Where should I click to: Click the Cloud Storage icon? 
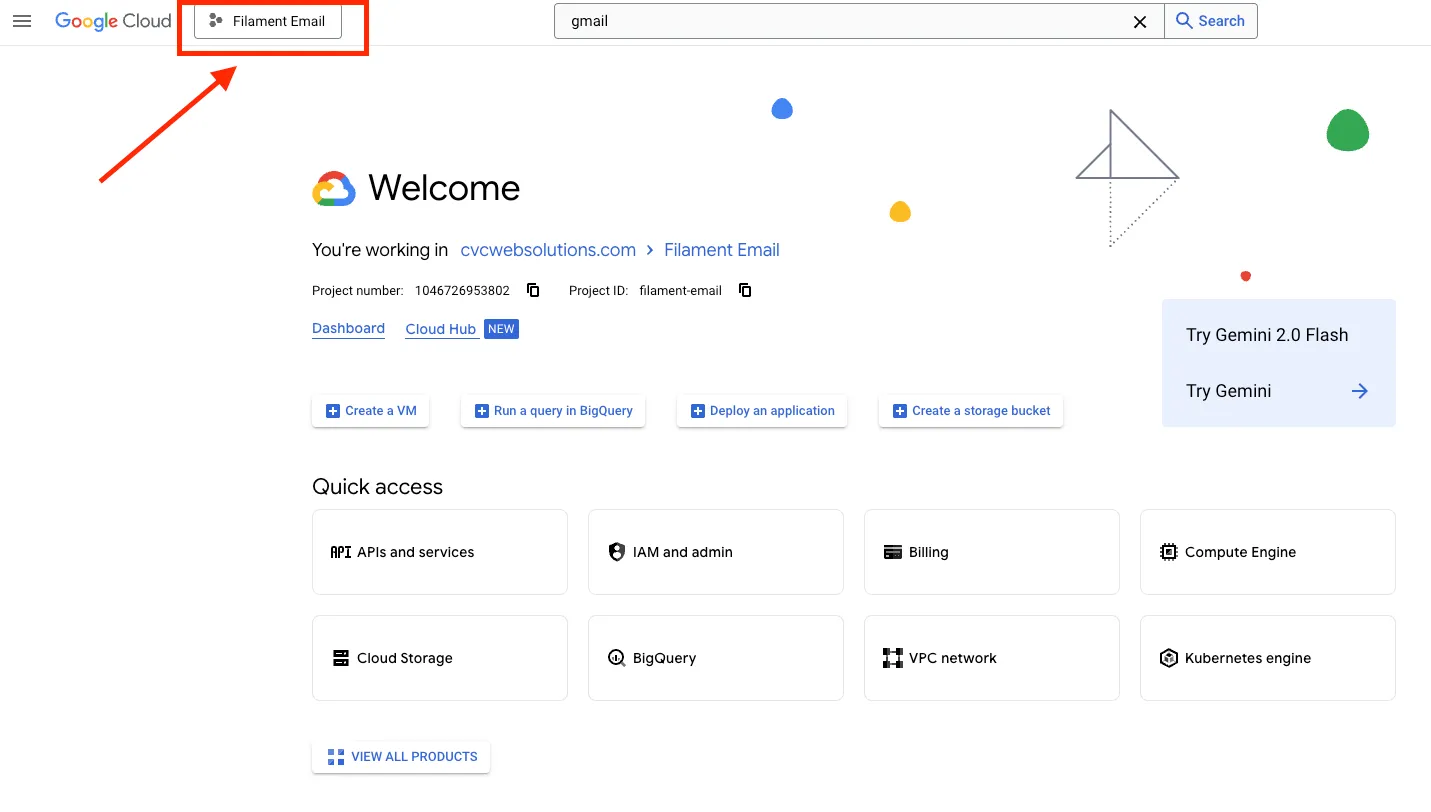pos(341,658)
